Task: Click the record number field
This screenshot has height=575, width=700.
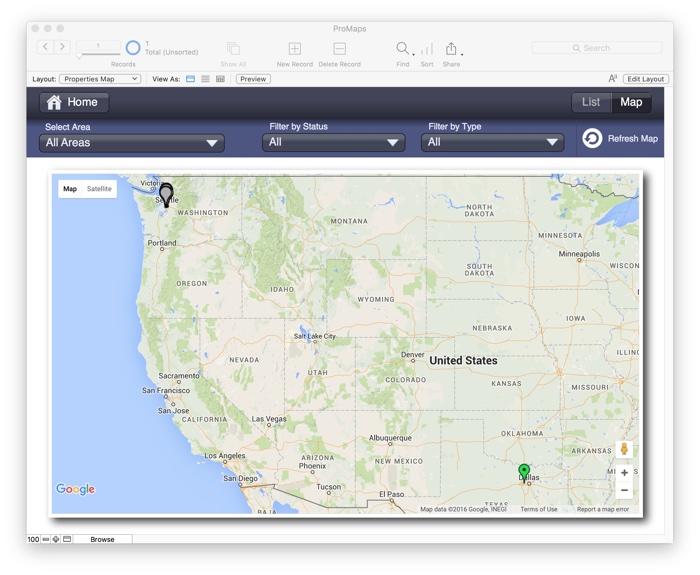Action: click(x=98, y=46)
